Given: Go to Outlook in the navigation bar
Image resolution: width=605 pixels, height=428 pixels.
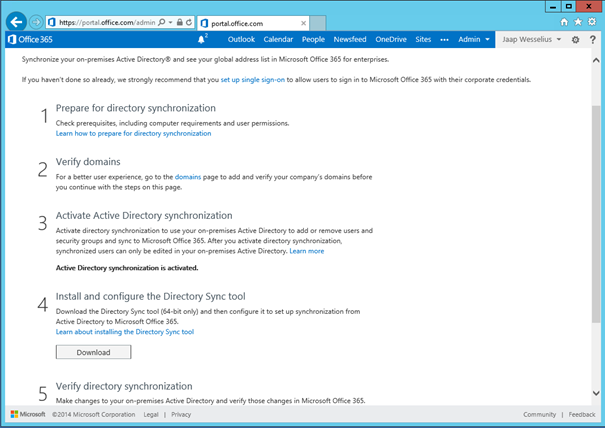Looking at the screenshot, I should 241,39.
